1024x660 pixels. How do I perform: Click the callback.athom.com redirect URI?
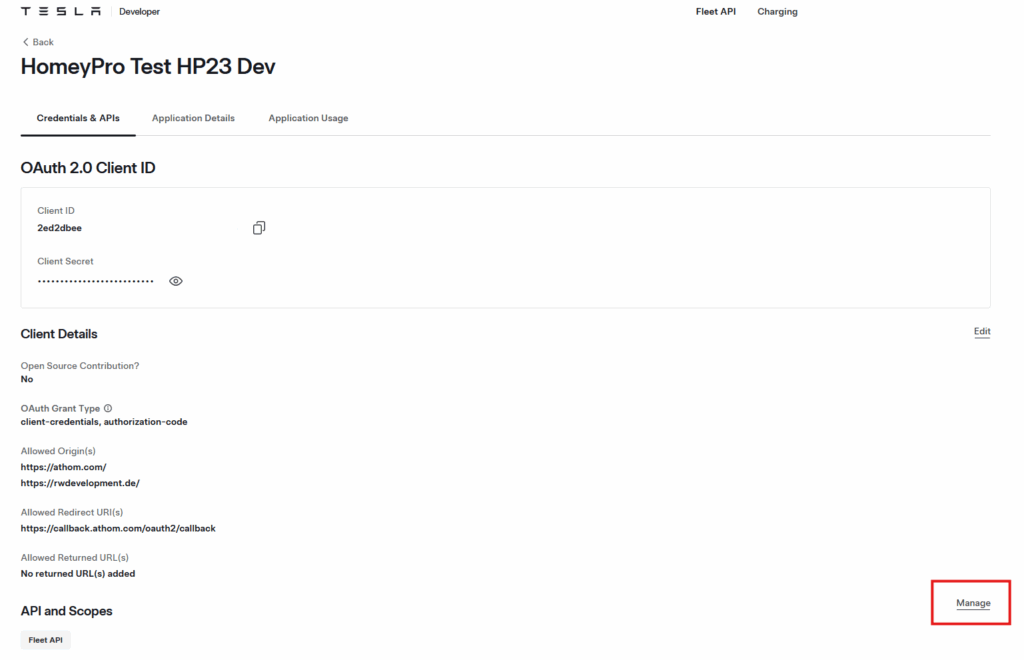118,528
